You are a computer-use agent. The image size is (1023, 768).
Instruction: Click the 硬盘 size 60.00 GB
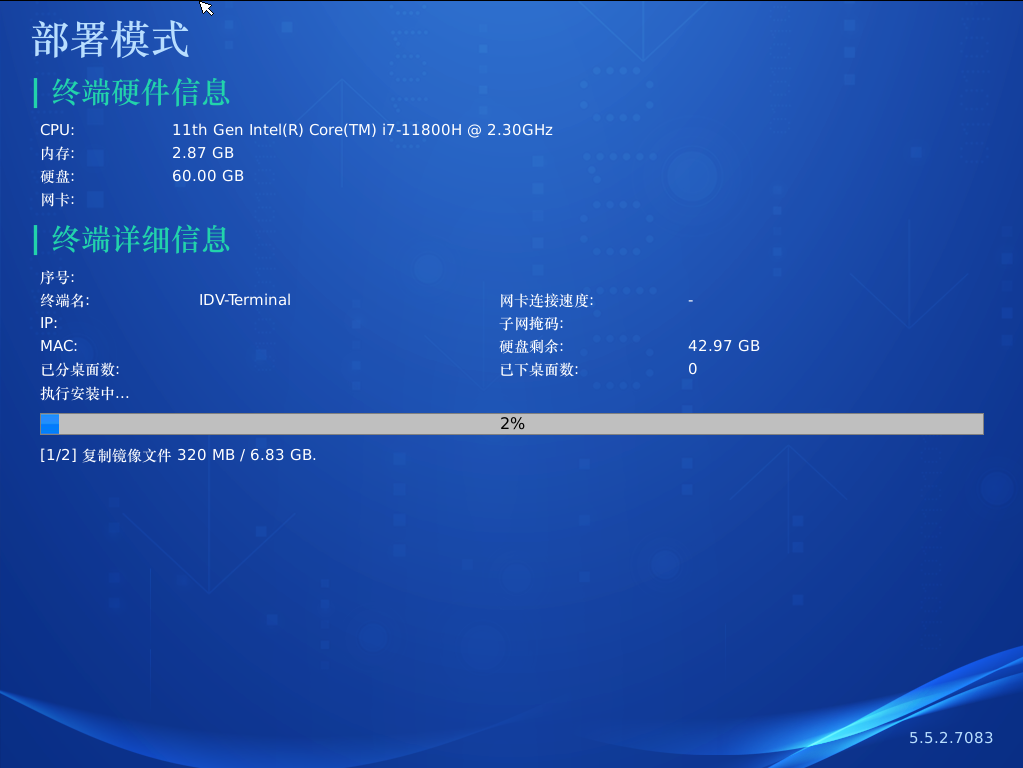[x=208, y=176]
